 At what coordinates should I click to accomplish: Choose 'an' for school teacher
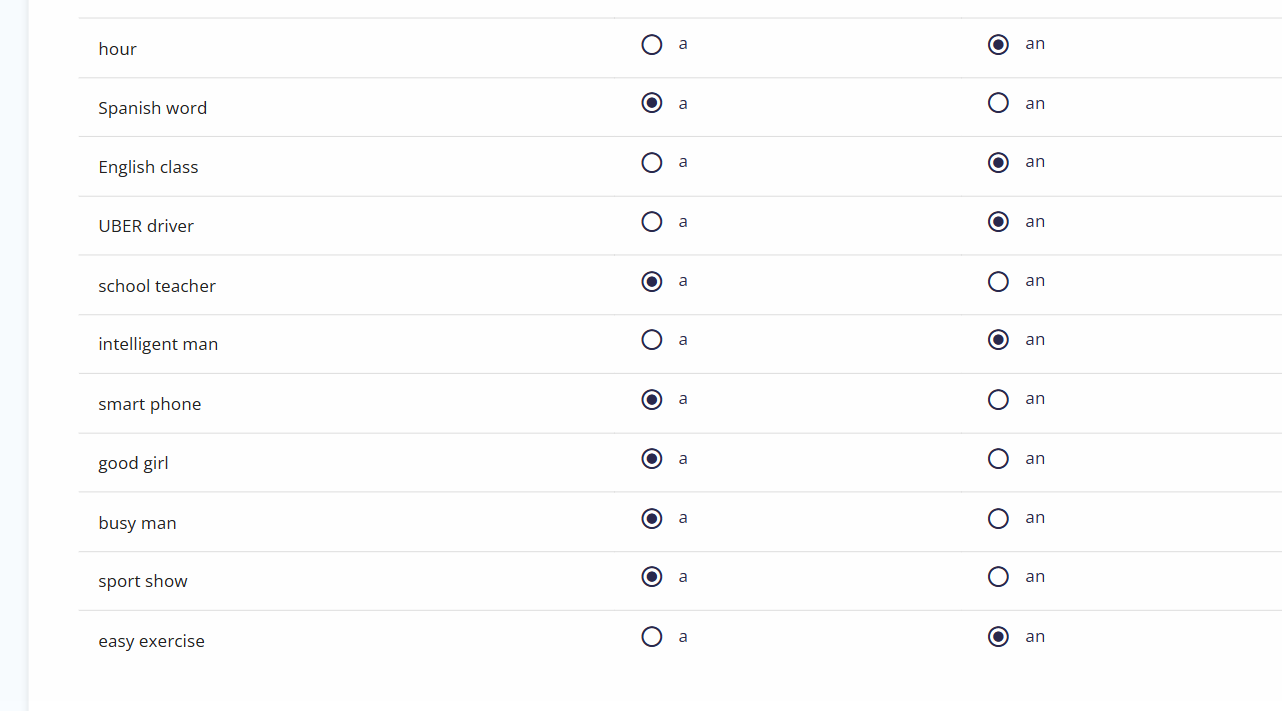998,282
